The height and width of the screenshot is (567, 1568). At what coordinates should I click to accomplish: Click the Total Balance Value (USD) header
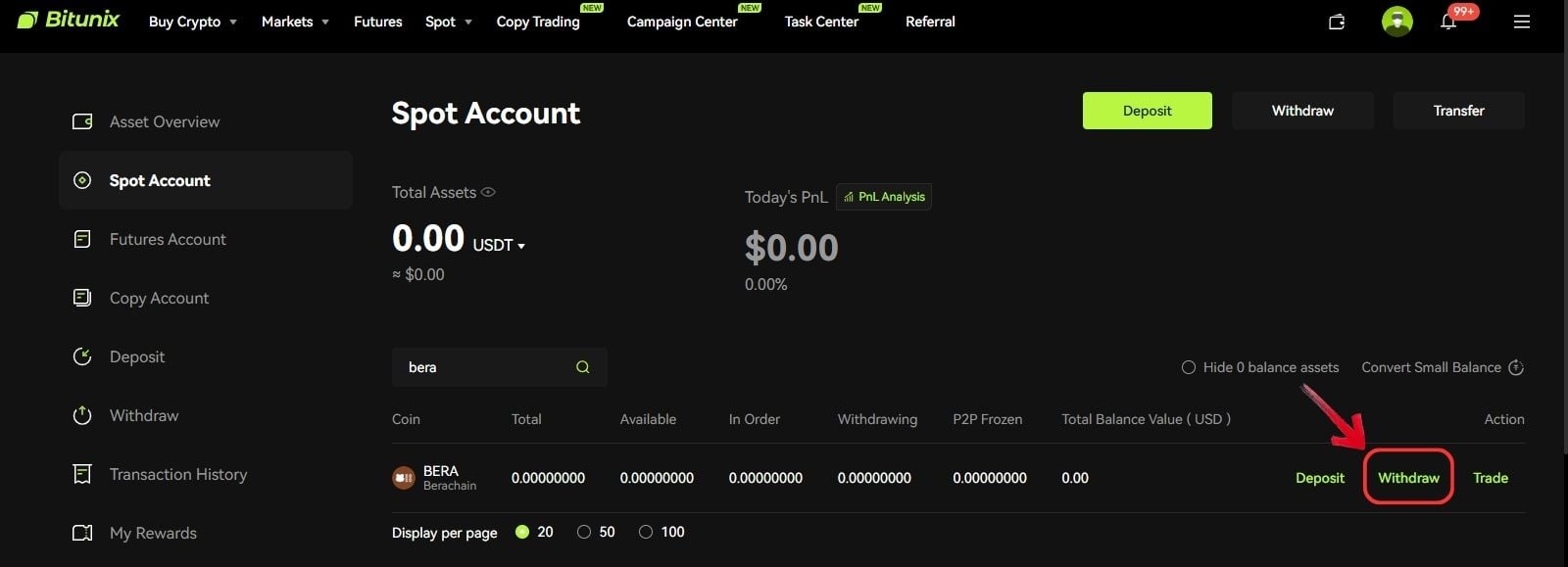coord(1146,419)
